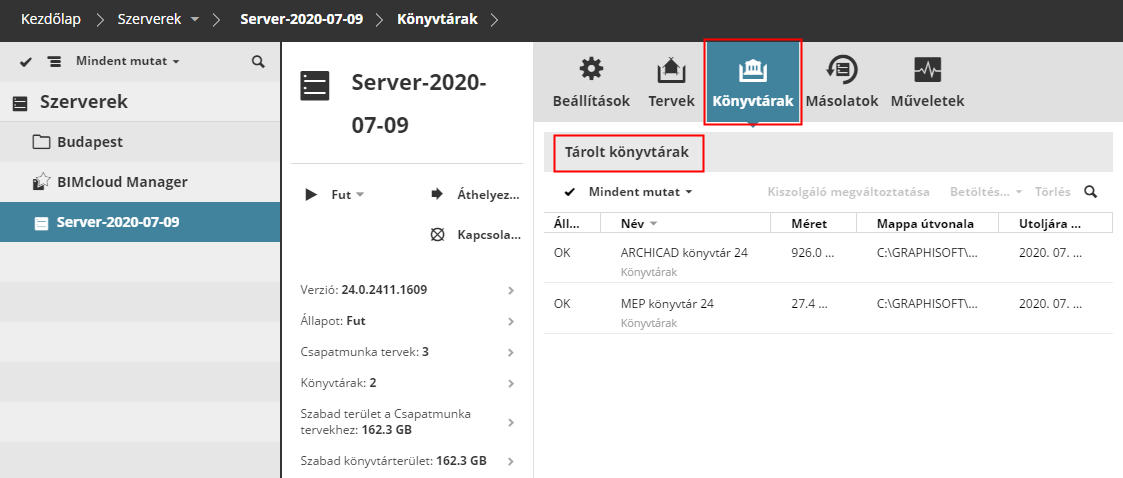Expand the Állapot: Fut row

pyautogui.click(x=406, y=321)
